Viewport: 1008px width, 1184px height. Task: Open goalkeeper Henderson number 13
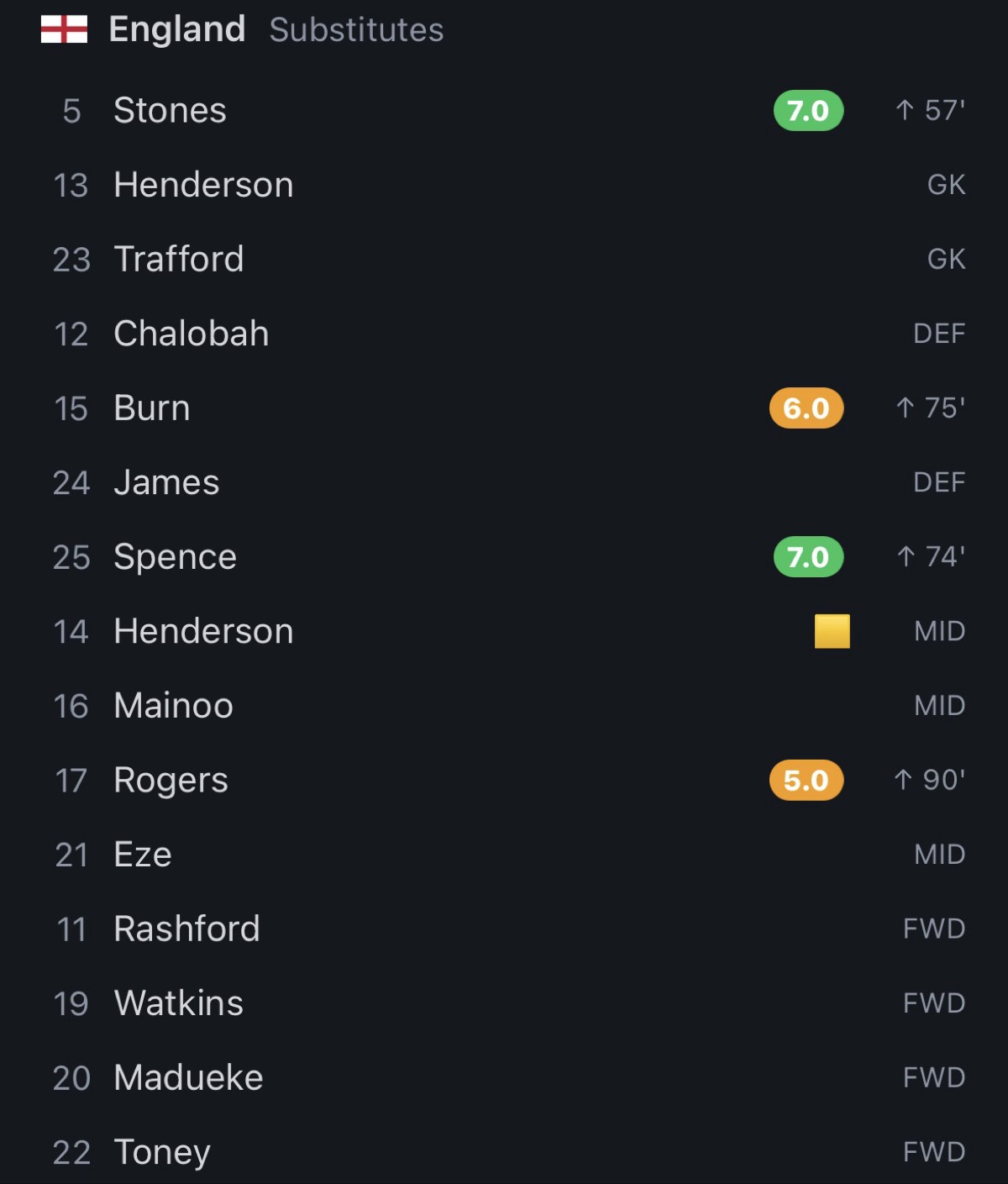(x=504, y=185)
